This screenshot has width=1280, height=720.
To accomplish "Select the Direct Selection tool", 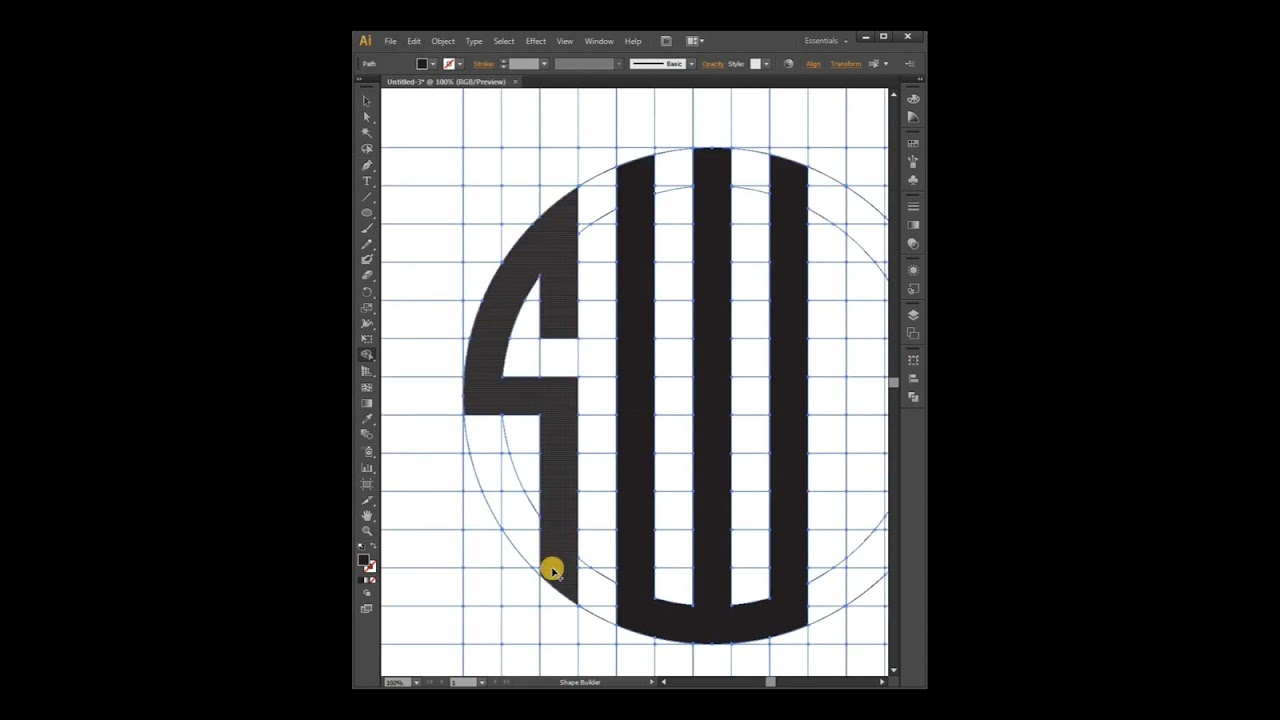I will pyautogui.click(x=367, y=117).
